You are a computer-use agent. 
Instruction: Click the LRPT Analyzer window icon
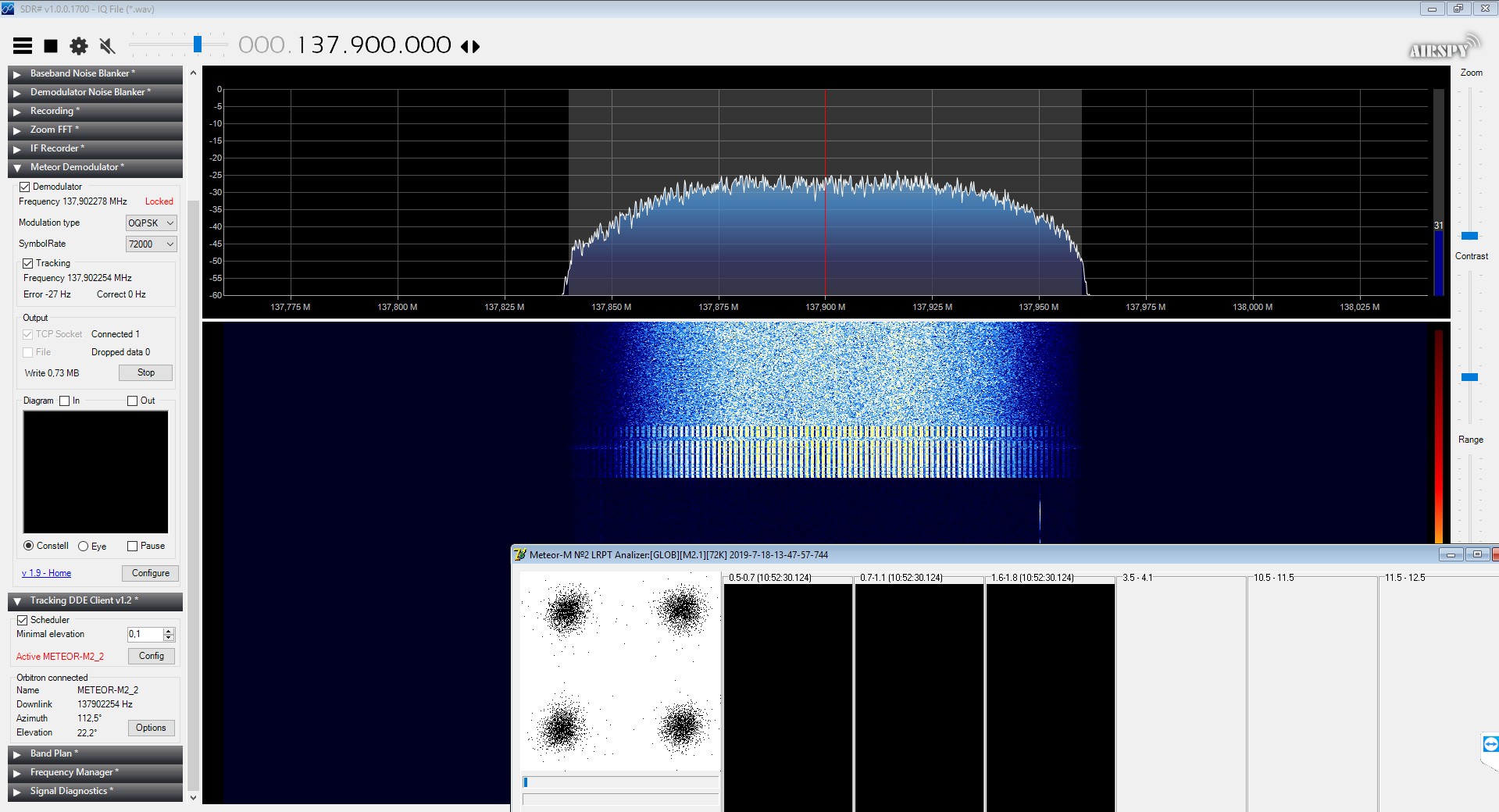(519, 555)
